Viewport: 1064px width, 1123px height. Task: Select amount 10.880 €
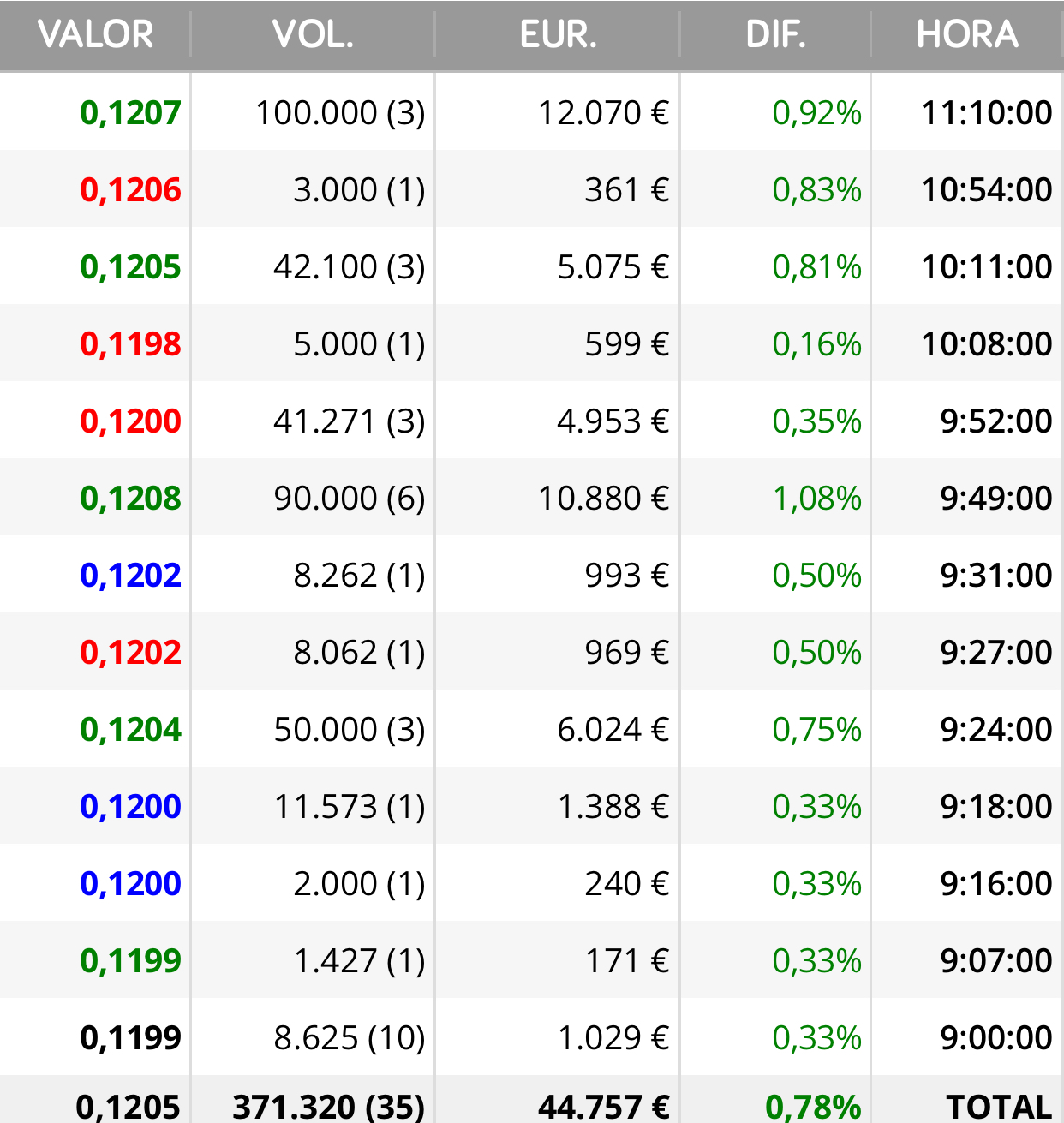point(603,499)
